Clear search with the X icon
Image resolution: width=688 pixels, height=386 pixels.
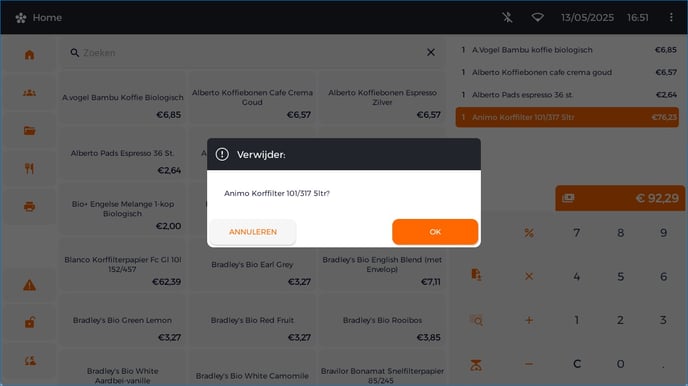[x=431, y=52]
